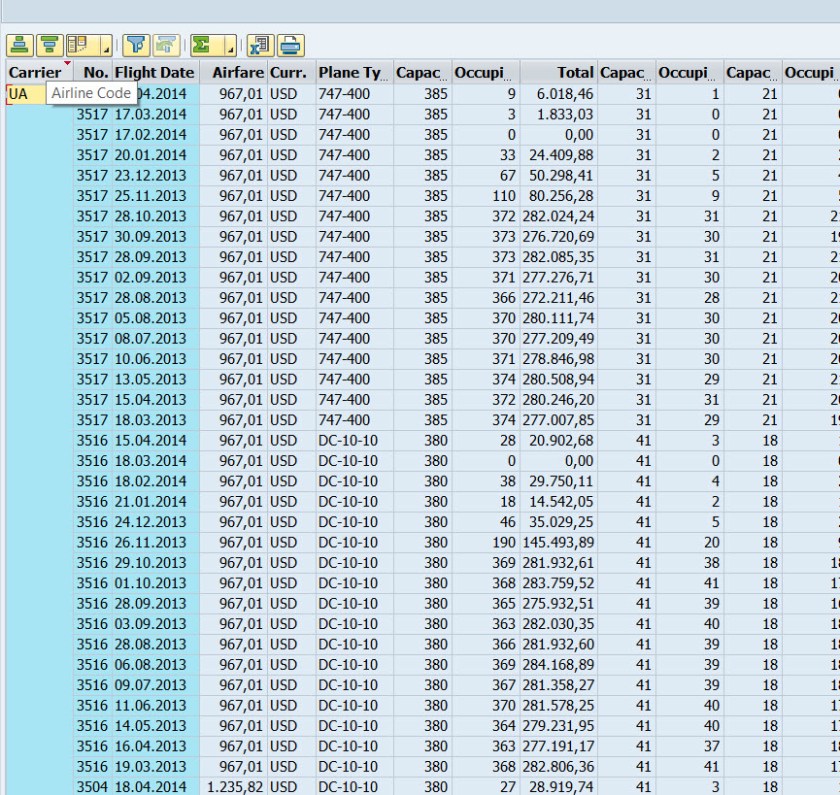Select the airfare cell showing 1.235,82
The height and width of the screenshot is (795, 840).
[x=234, y=787]
